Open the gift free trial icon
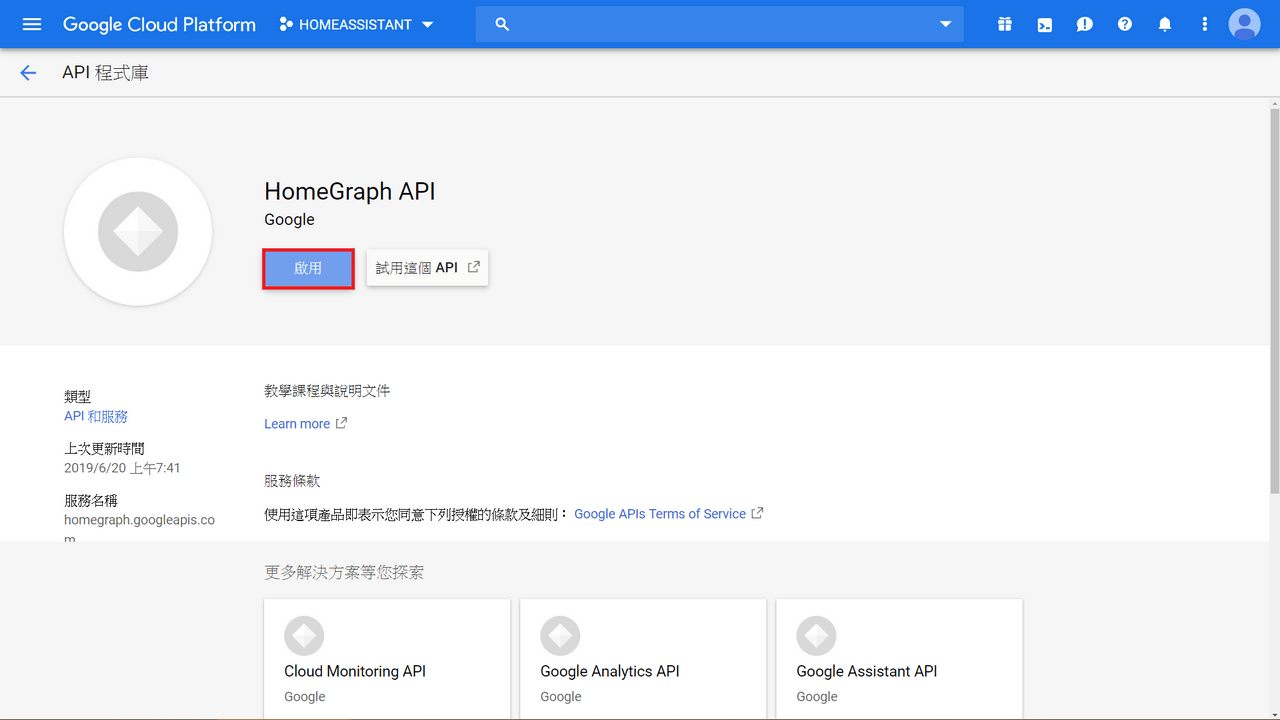Image resolution: width=1280 pixels, height=720 pixels. click(1005, 24)
